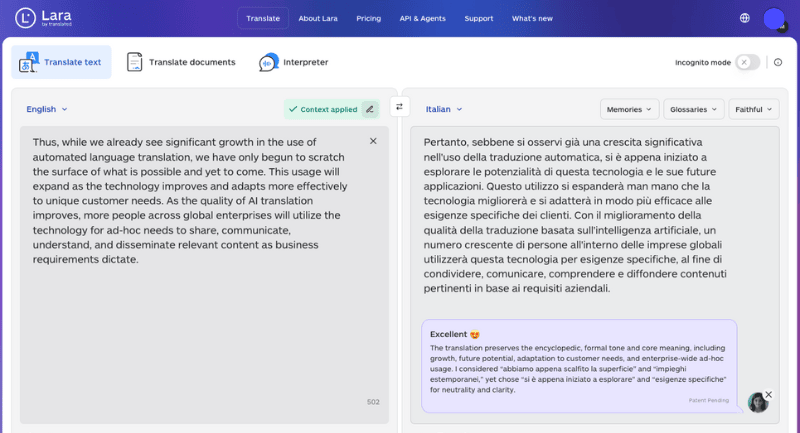800x433 pixels.
Task: Open the Faithful style dropdown
Action: (754, 109)
